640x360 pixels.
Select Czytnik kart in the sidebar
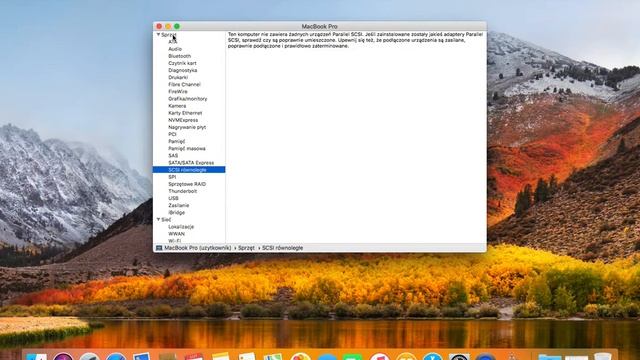click(182, 63)
